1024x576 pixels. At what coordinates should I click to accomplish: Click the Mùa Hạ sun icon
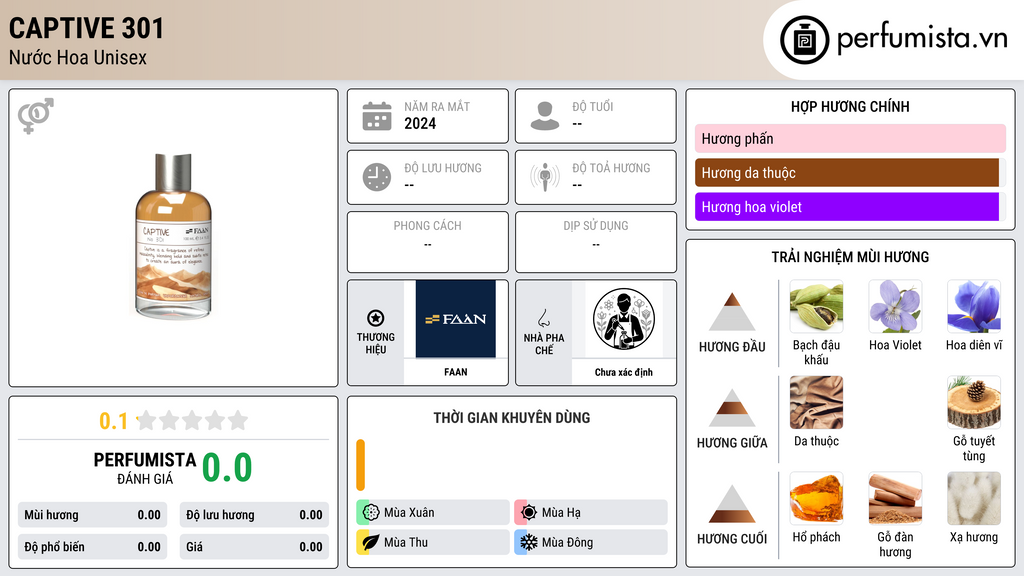point(529,513)
